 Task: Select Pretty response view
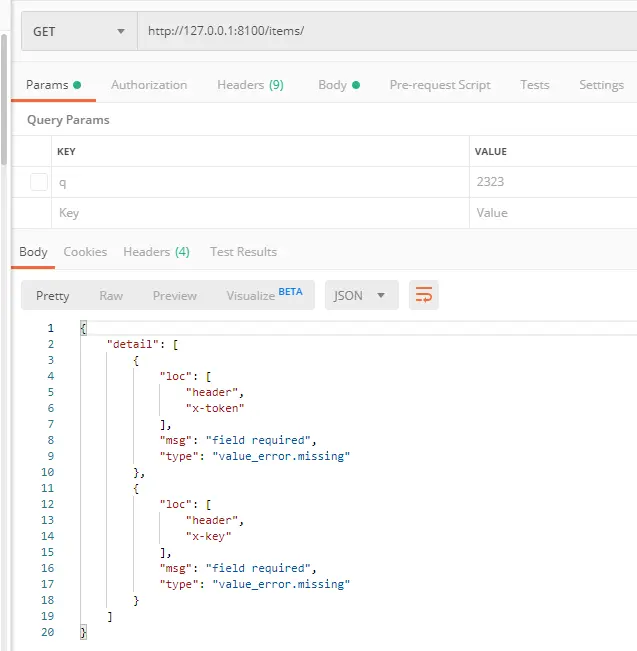pyautogui.click(x=53, y=295)
